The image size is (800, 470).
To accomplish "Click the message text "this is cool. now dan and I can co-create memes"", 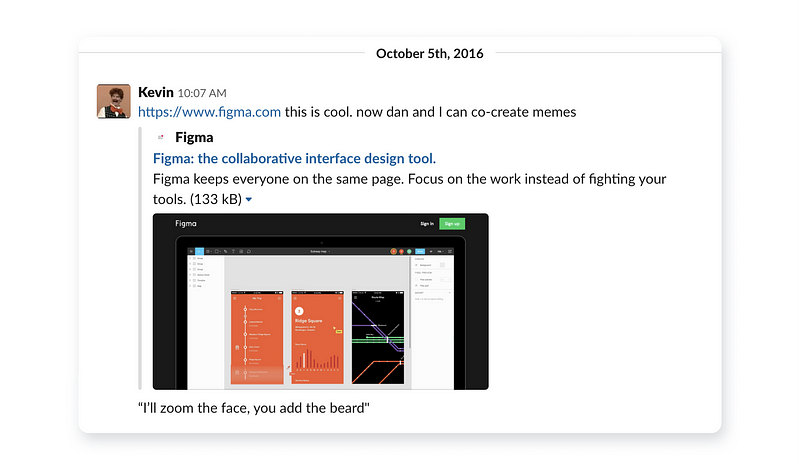I will coord(430,112).
